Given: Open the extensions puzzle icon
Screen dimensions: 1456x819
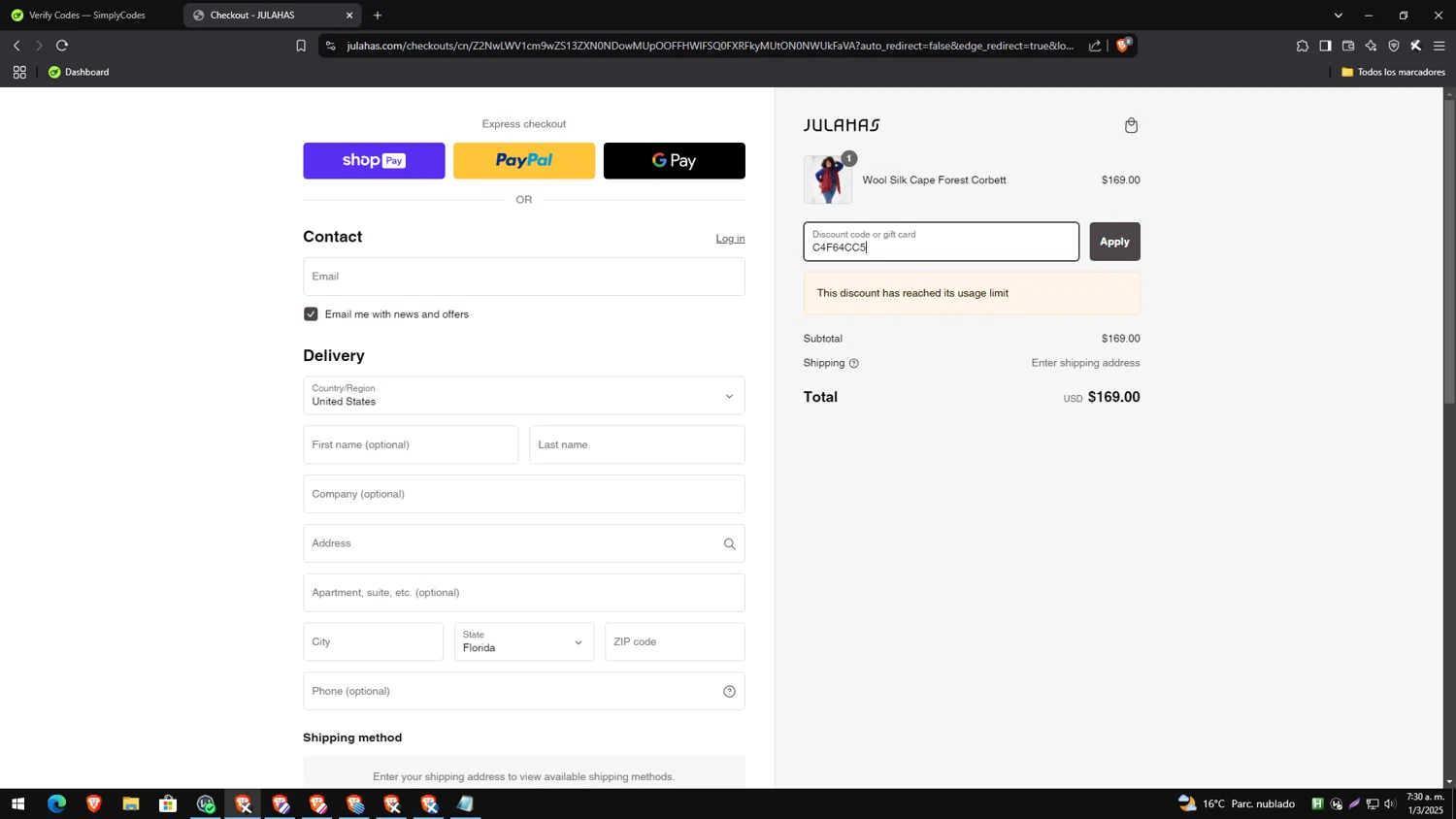Looking at the screenshot, I should pos(1303,46).
